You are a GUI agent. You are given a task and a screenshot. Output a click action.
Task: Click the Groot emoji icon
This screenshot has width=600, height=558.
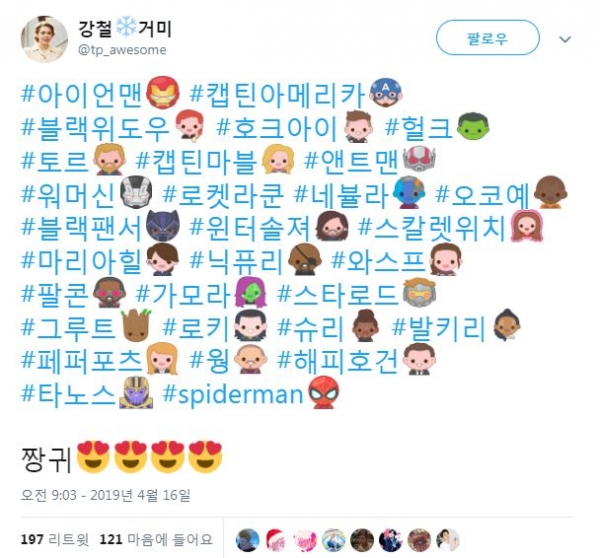[x=136, y=326]
